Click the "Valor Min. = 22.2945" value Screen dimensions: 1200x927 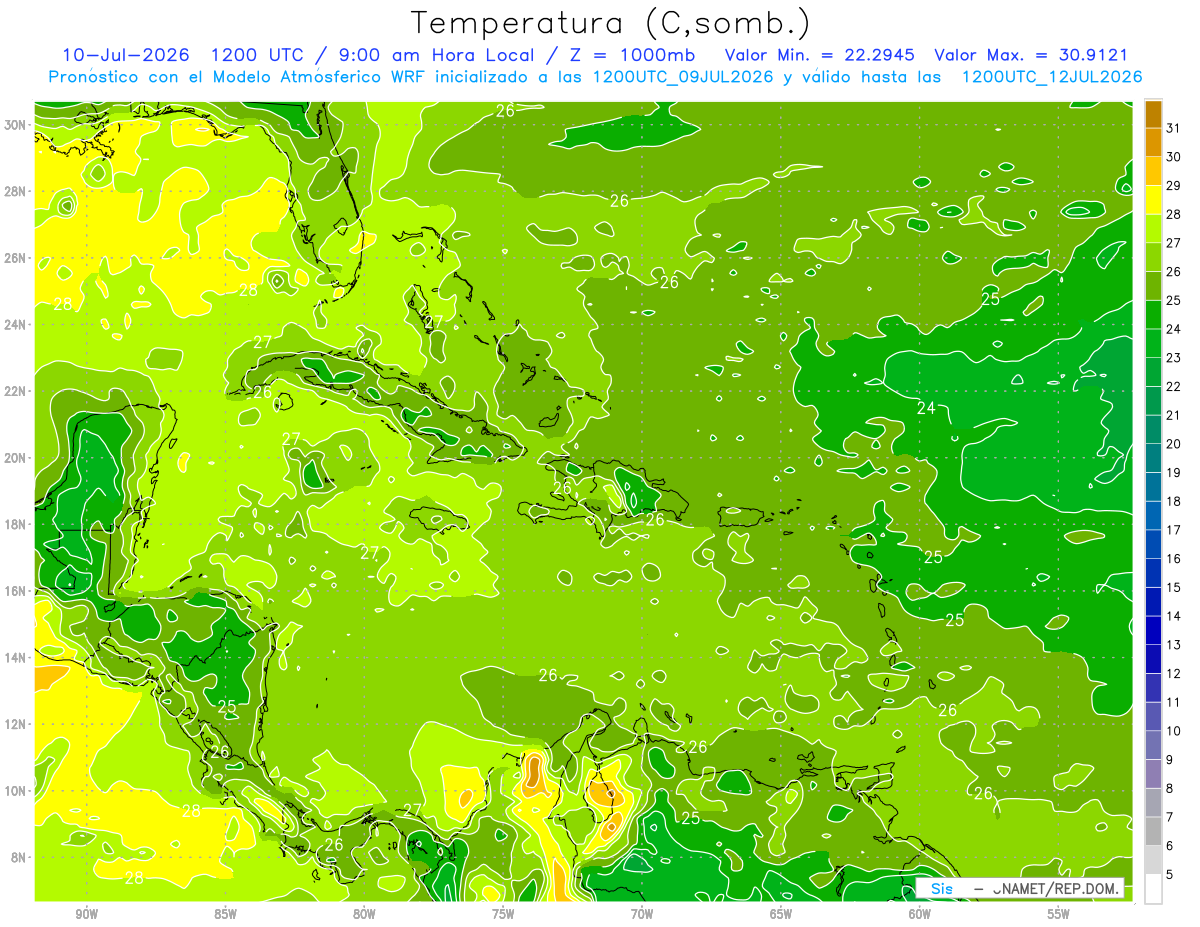(820, 55)
